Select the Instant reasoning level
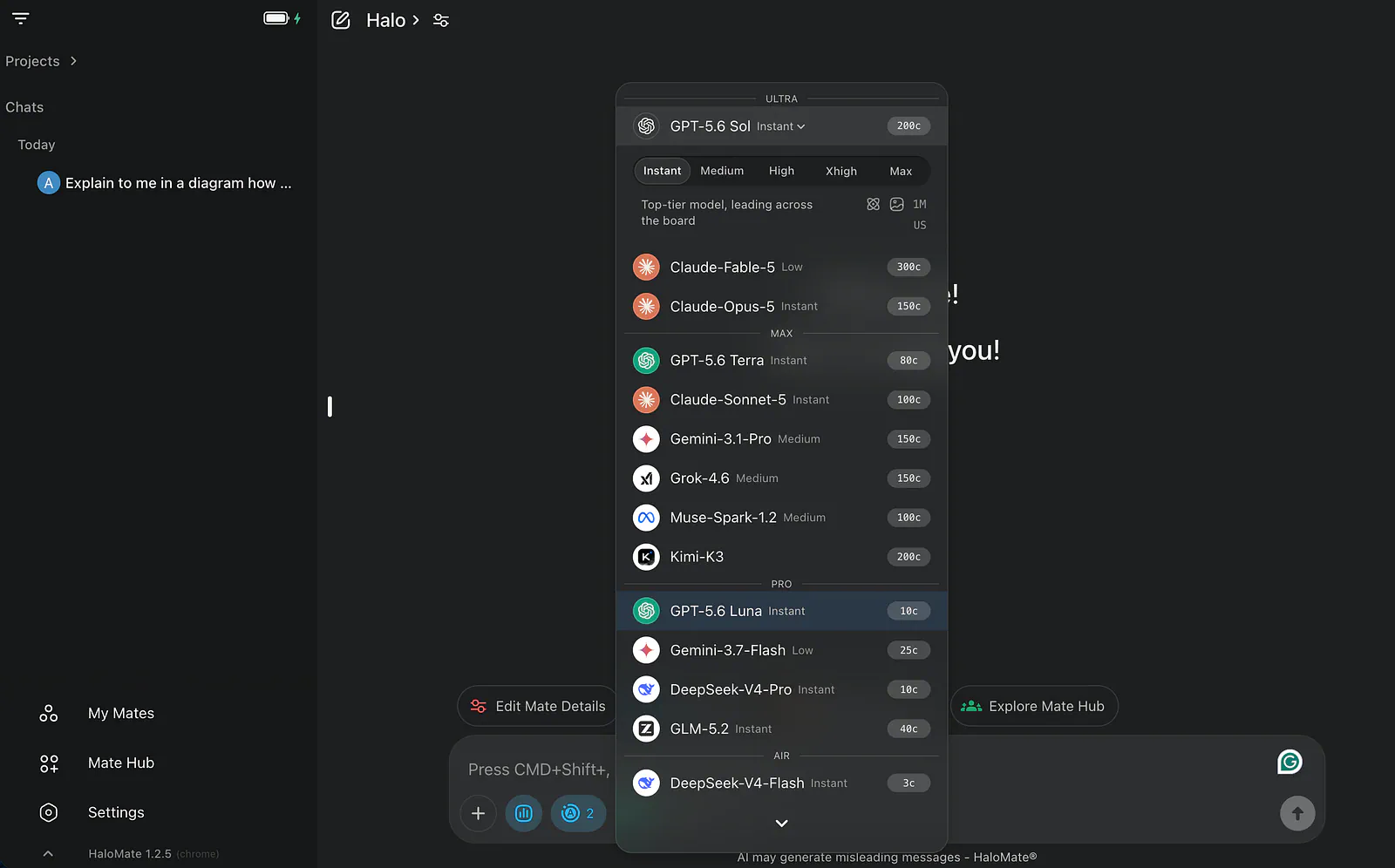Screen dimensions: 1395x868 pos(663,171)
